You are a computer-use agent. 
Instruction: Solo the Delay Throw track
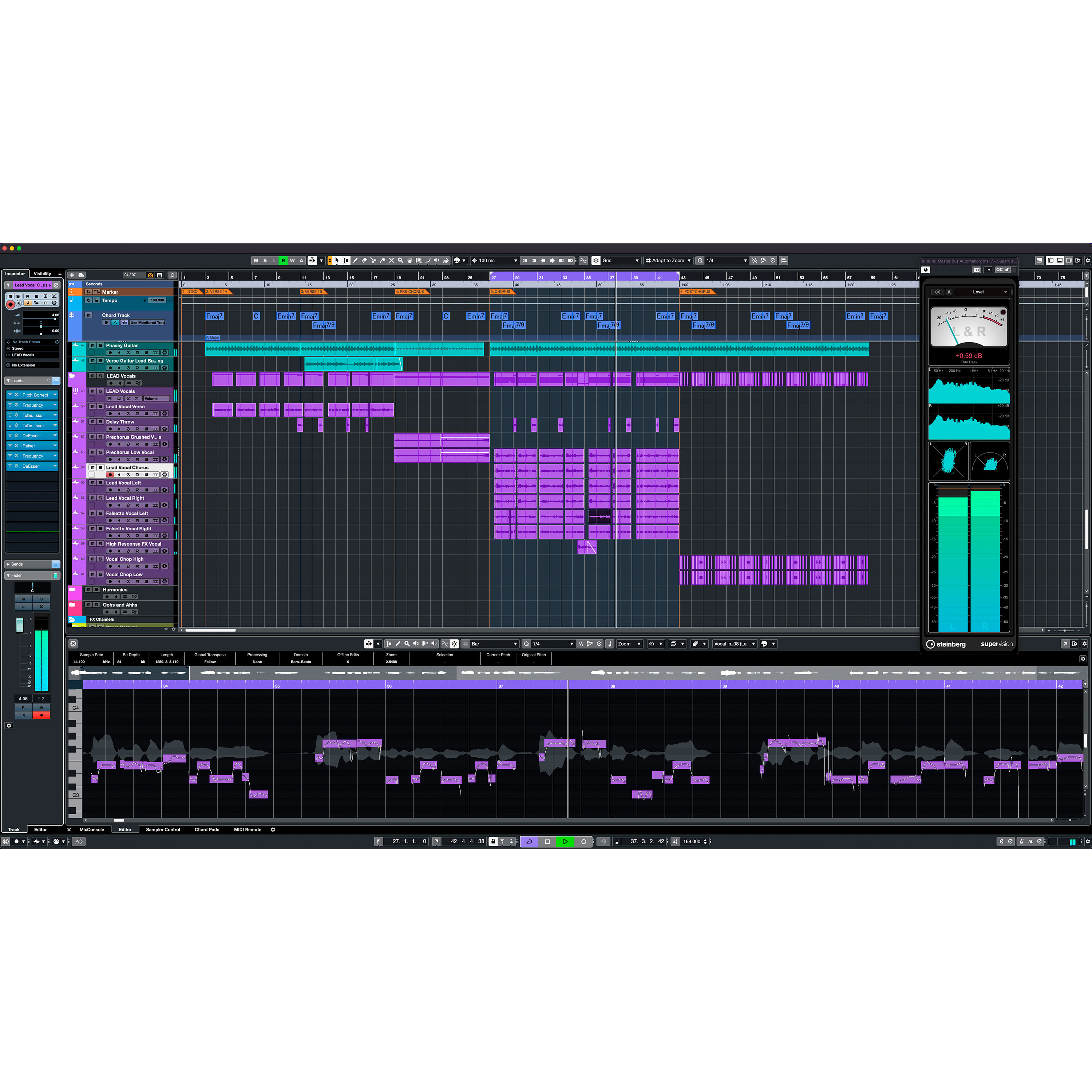[100, 422]
